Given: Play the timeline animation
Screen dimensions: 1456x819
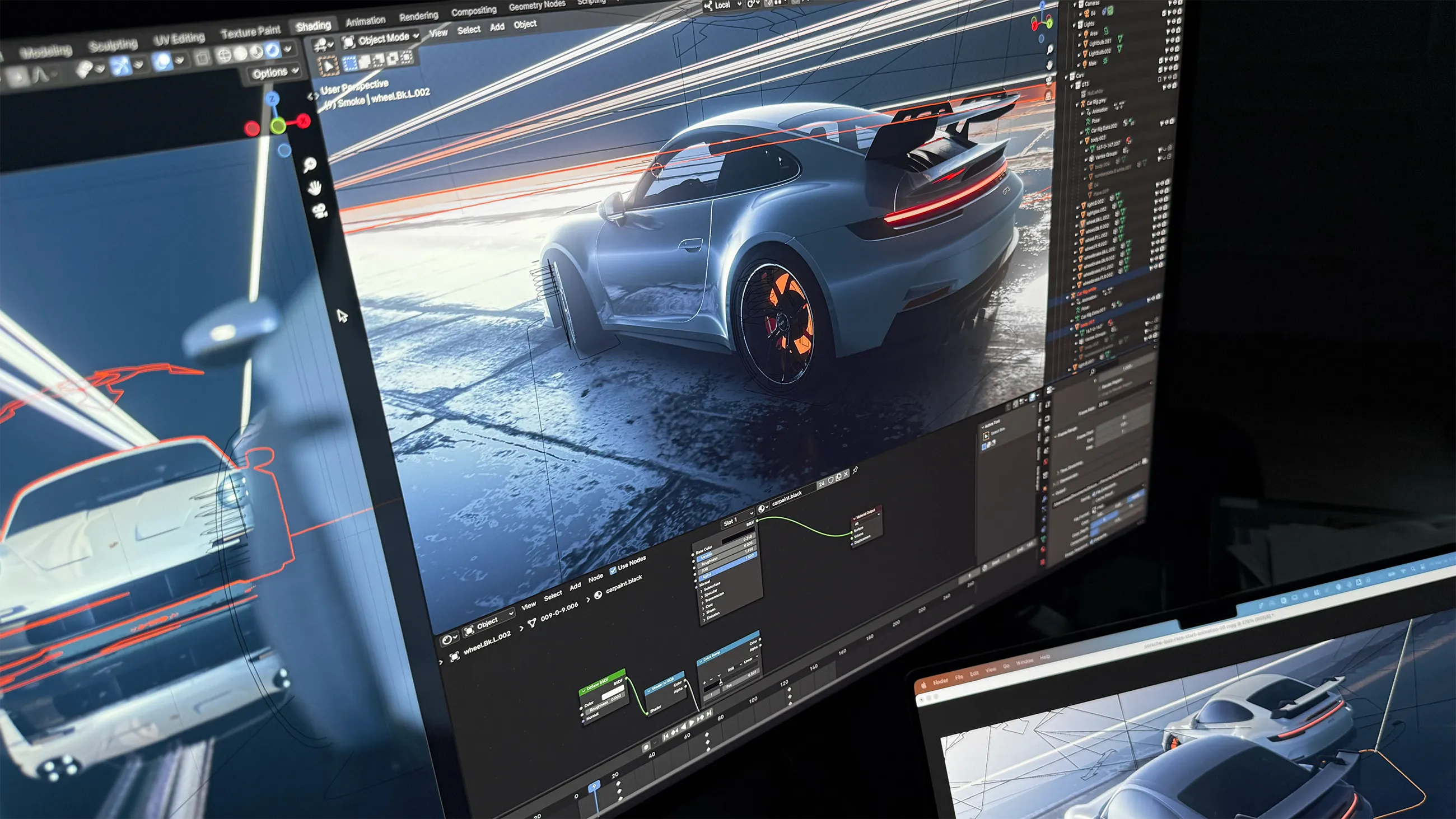Looking at the screenshot, I should [x=692, y=723].
